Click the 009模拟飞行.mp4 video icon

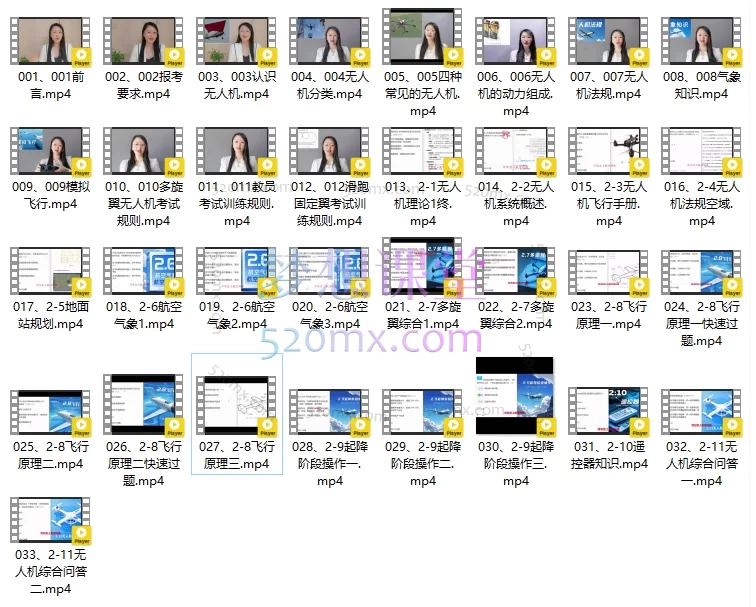51,152
